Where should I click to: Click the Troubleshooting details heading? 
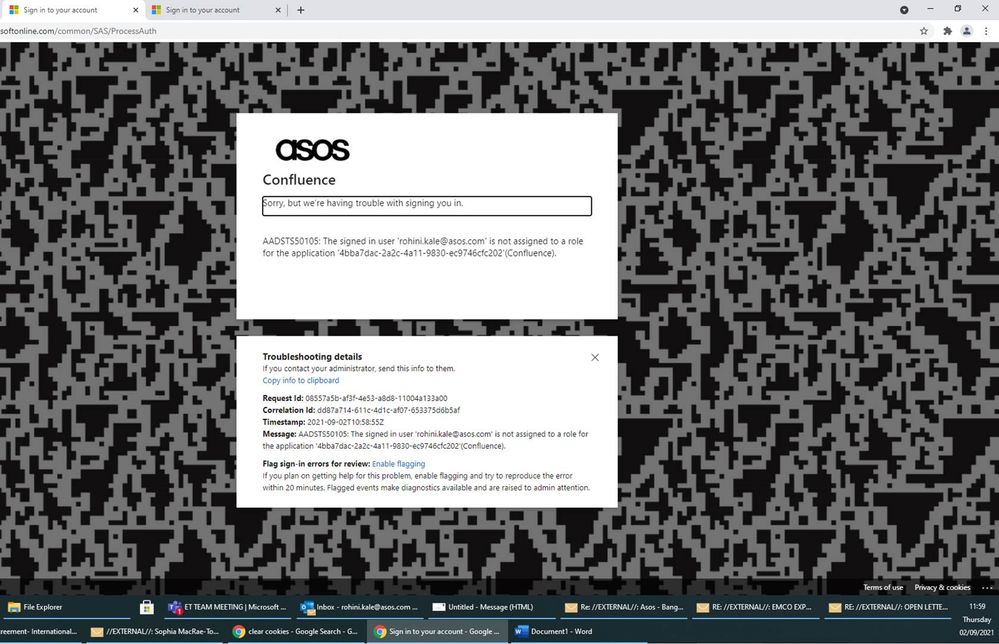coord(312,357)
